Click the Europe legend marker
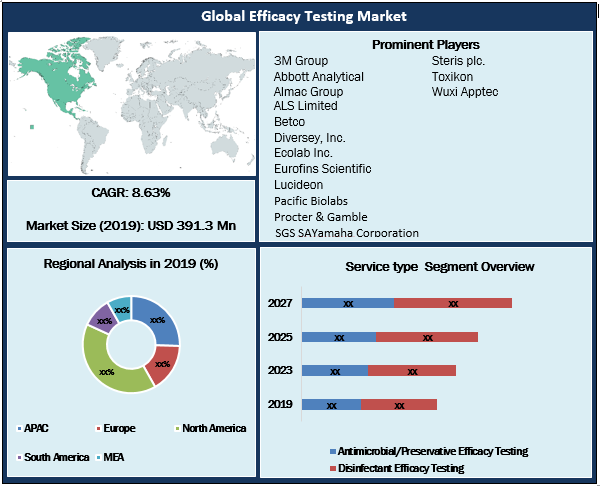Viewport: 600px width, 486px height. click(x=98, y=428)
